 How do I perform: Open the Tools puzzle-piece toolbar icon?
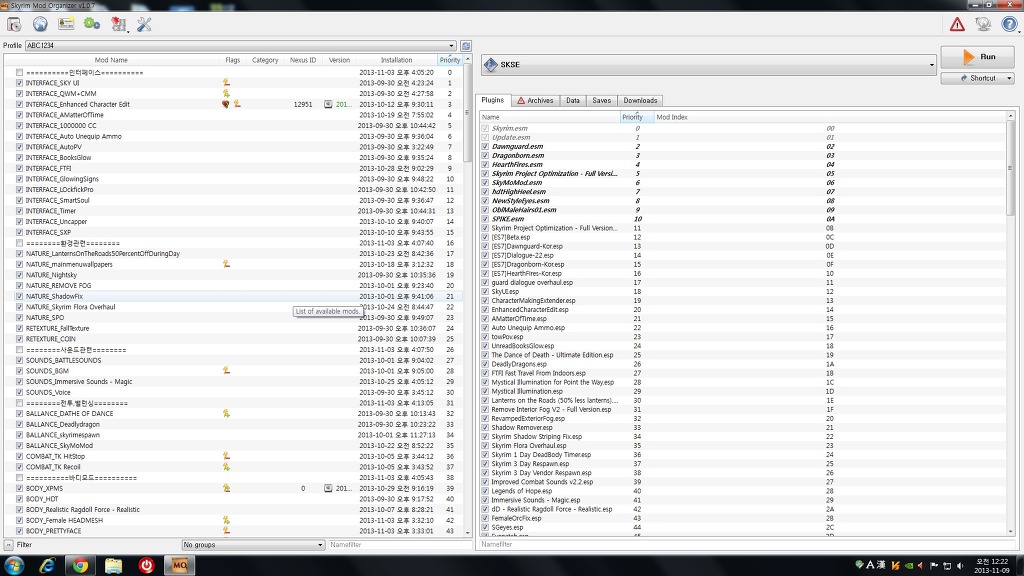[x=118, y=25]
